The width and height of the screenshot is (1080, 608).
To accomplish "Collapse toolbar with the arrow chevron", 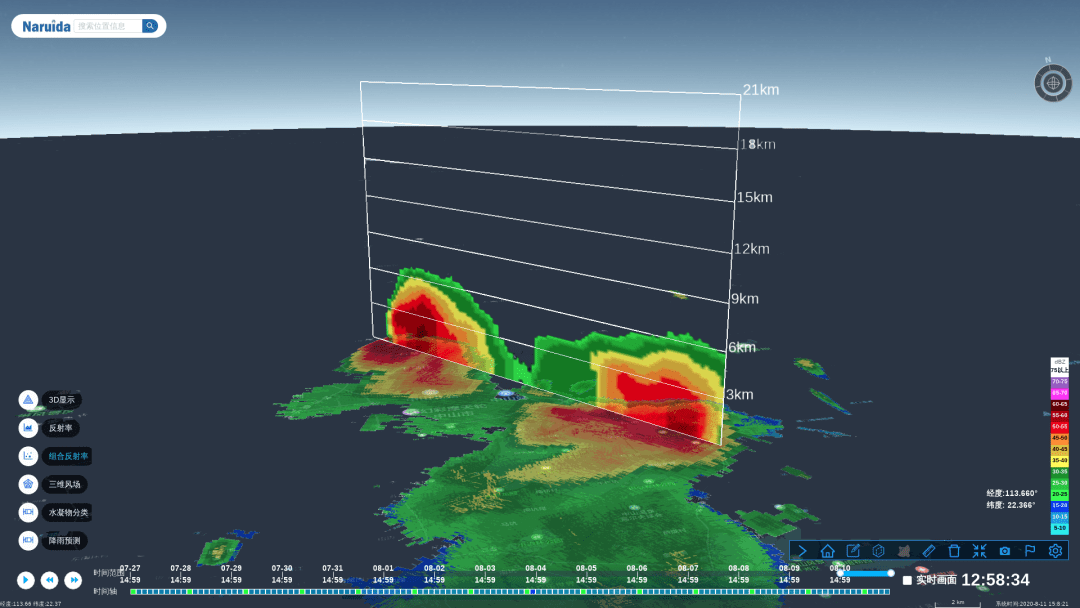I will pyautogui.click(x=802, y=550).
